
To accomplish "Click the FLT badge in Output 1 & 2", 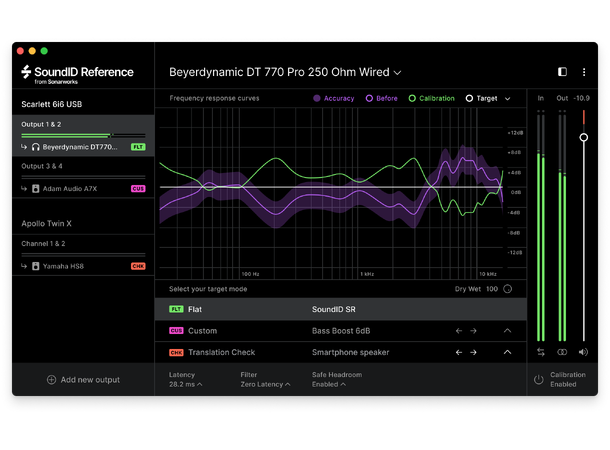I will [x=138, y=147].
